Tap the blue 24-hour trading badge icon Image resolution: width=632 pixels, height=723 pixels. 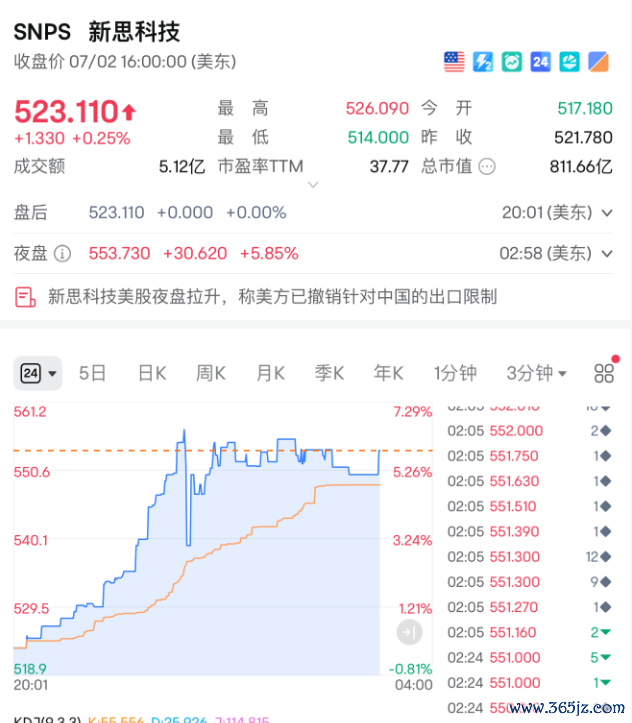[541, 62]
